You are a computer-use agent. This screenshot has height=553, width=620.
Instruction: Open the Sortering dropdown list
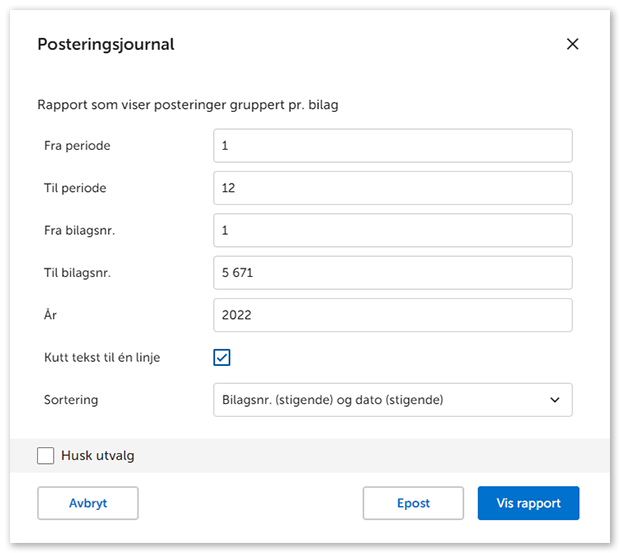pos(392,400)
